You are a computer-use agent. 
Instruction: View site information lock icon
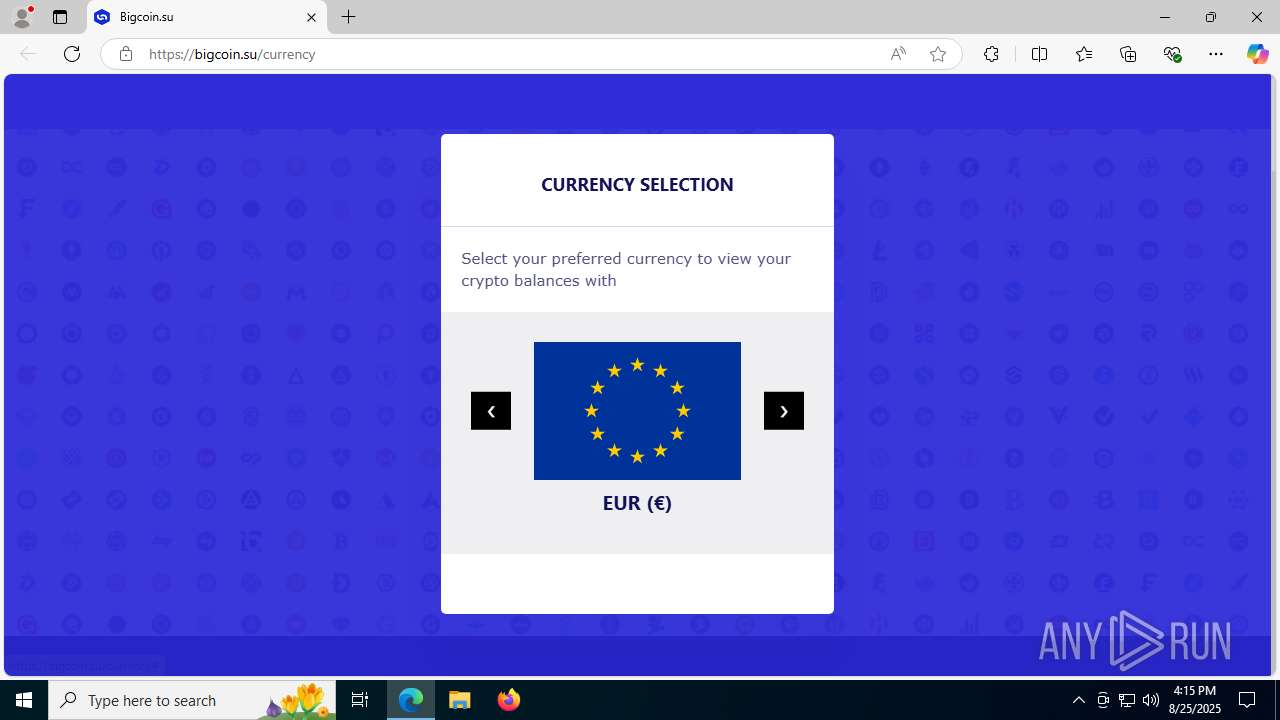click(125, 54)
